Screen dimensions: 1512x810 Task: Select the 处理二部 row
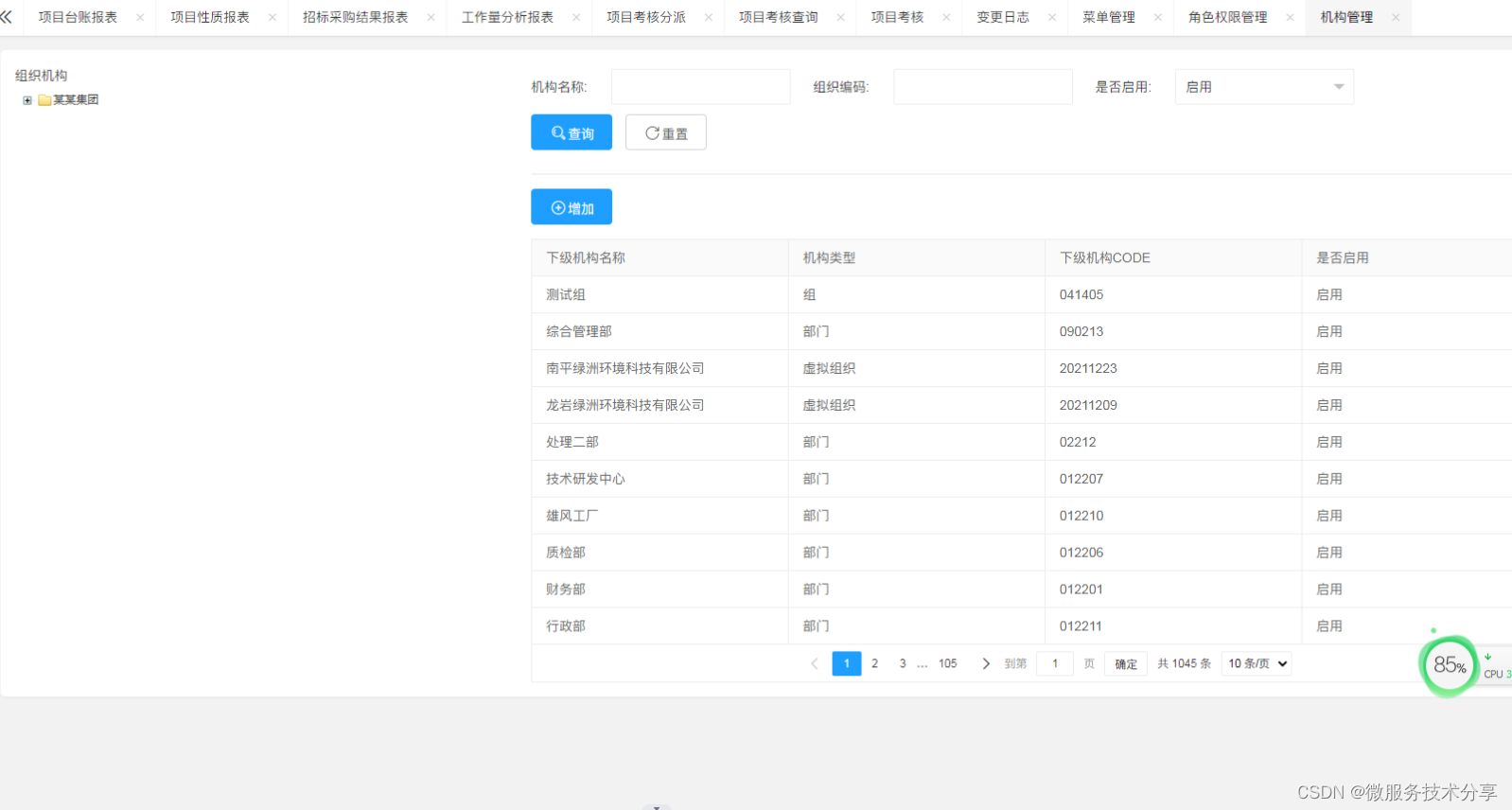[1022, 442]
